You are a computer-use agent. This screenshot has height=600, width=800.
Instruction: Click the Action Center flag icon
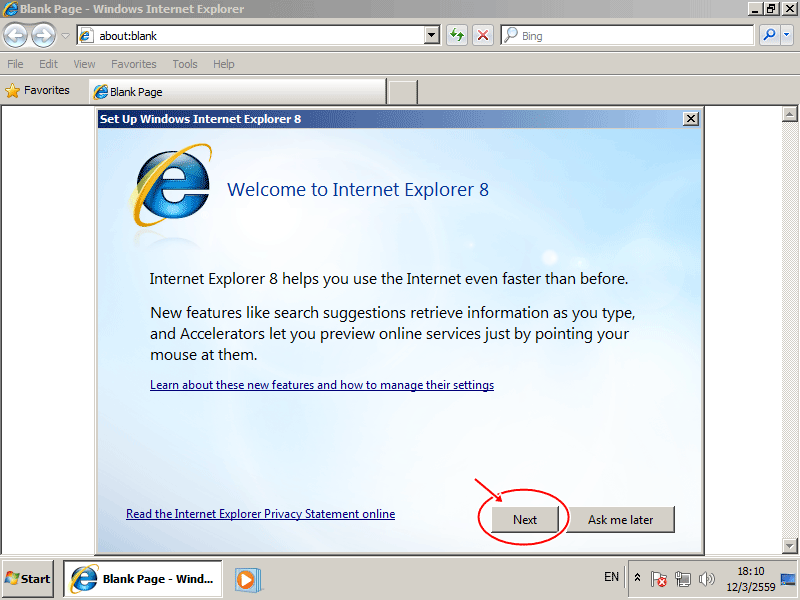coord(659,579)
